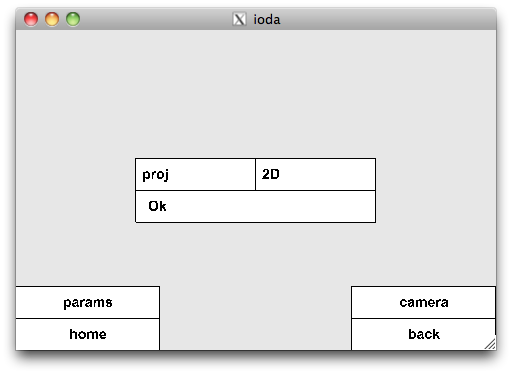Image resolution: width=512 pixels, height=374 pixels.
Task: Click the resize grip in the window corner
Action: coord(490,344)
